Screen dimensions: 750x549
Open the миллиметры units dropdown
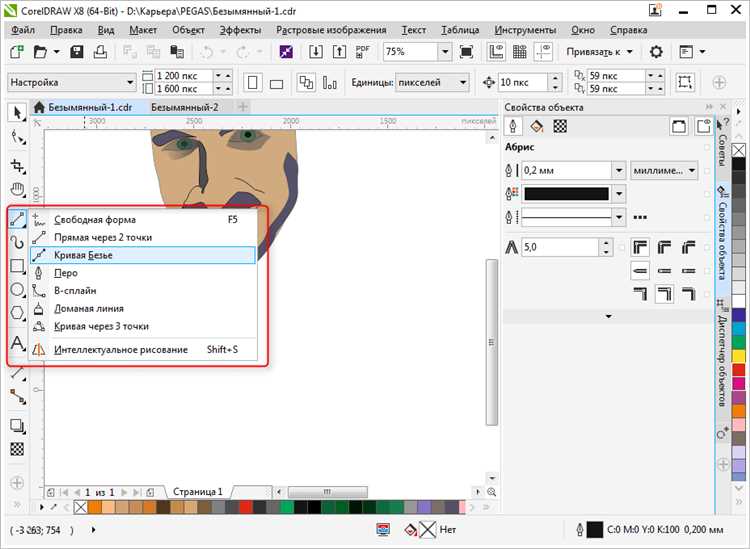click(x=664, y=170)
